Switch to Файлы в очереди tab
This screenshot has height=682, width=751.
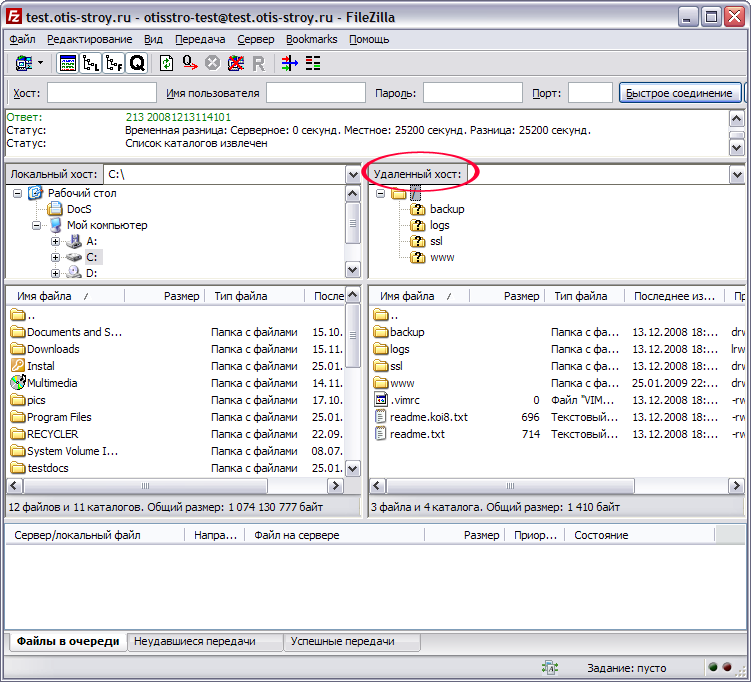click(x=68, y=641)
